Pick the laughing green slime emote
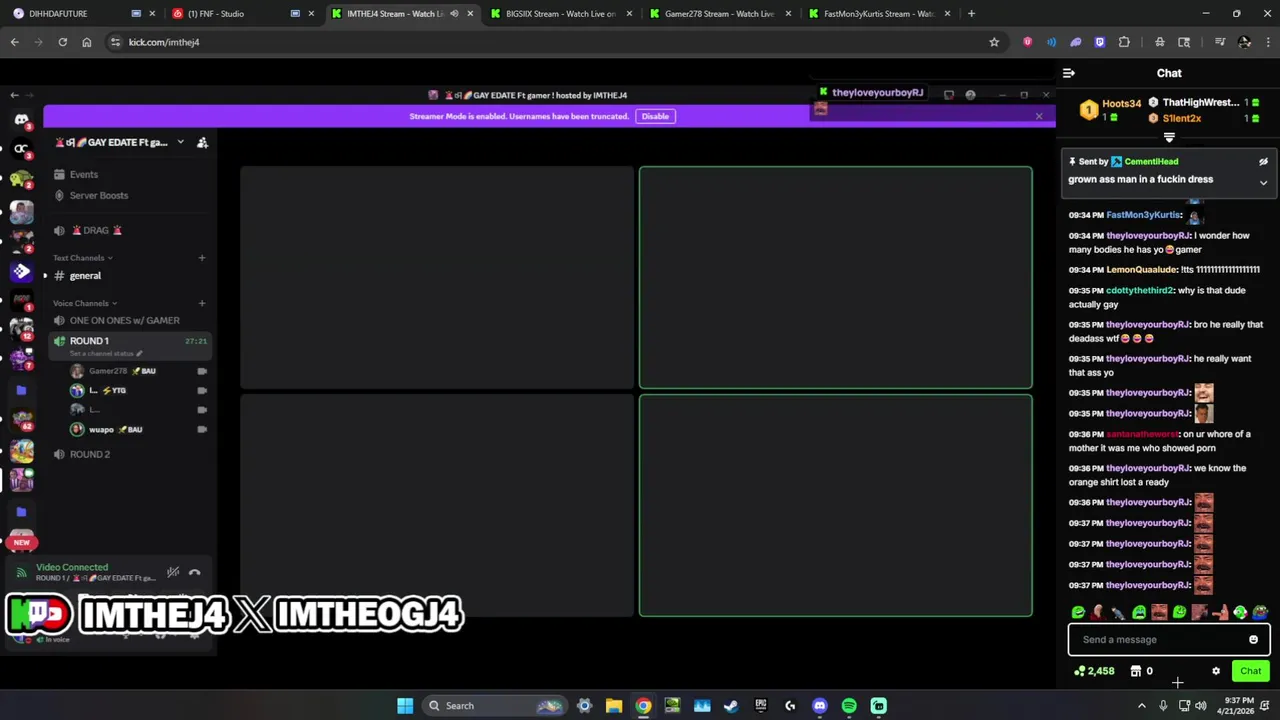Viewport: 1280px width, 720px height. [1078, 612]
